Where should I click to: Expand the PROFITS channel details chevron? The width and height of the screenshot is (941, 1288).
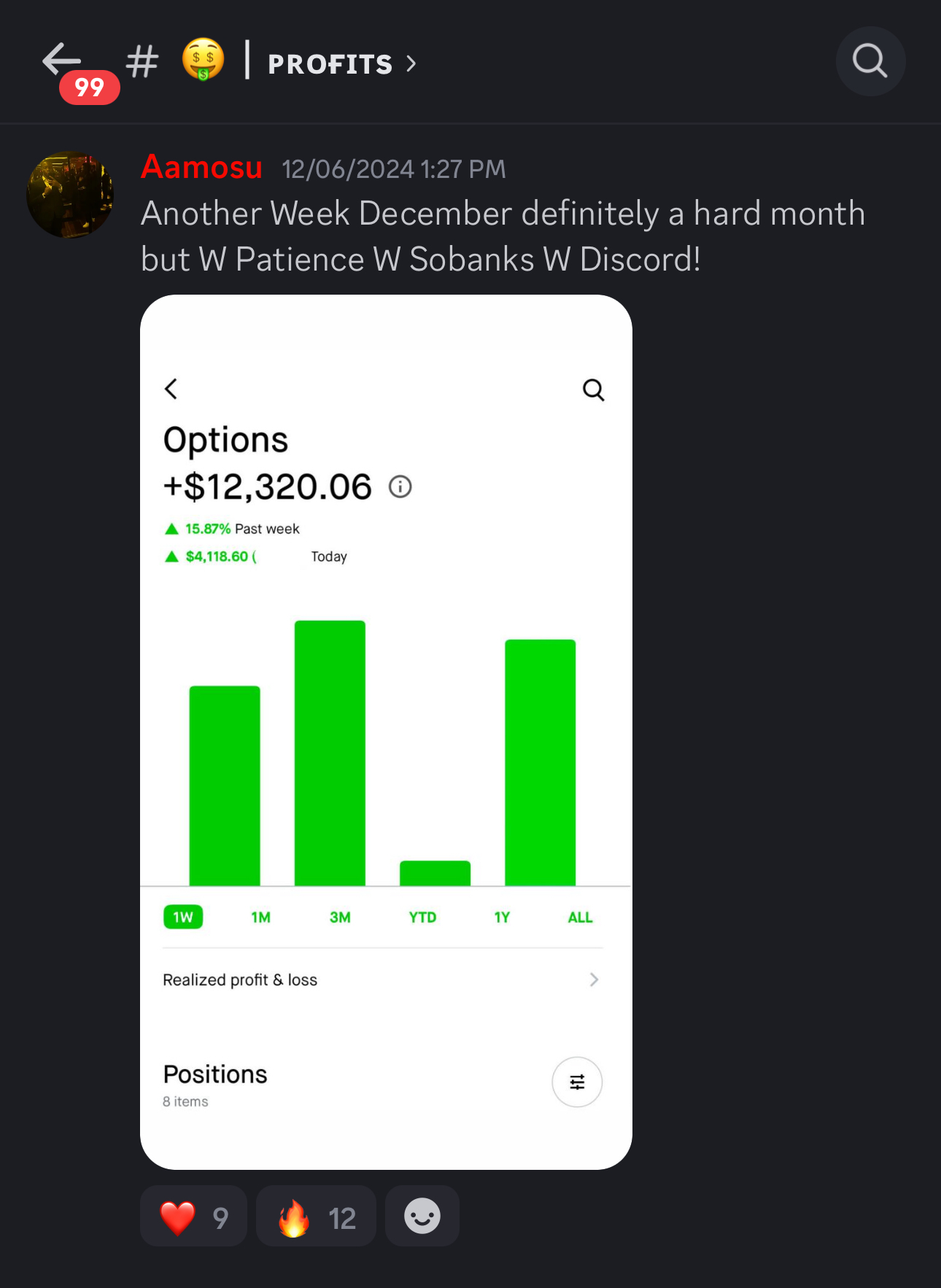[x=411, y=64]
